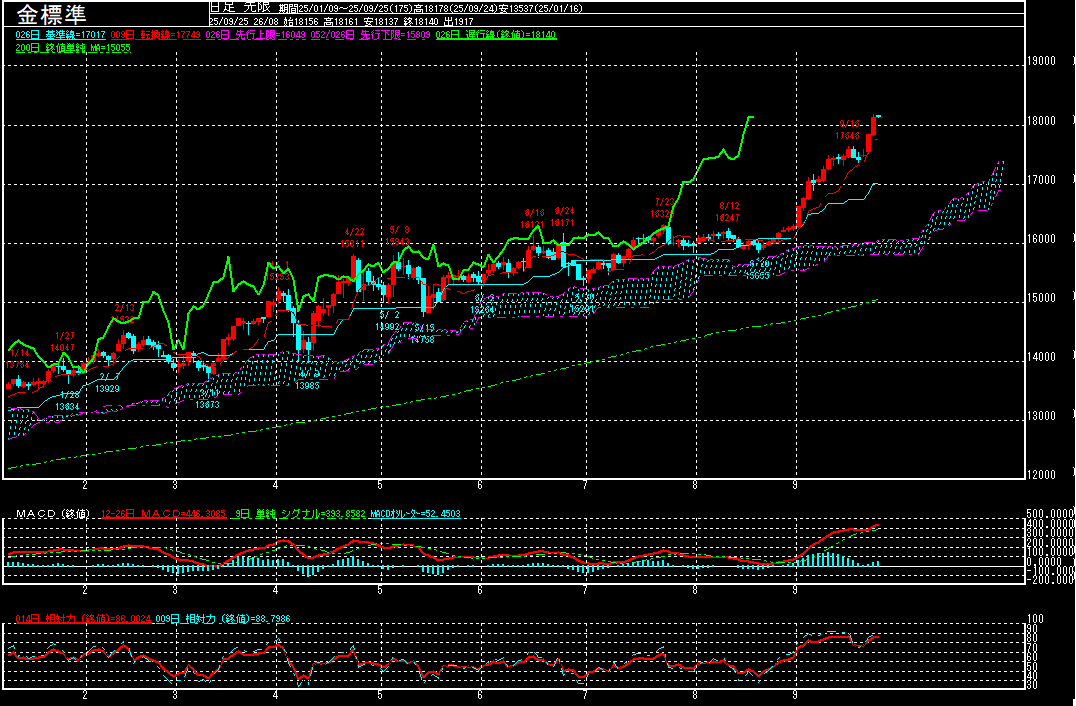
Task: Click the MACDオシレーター value label
Action: coord(416,514)
